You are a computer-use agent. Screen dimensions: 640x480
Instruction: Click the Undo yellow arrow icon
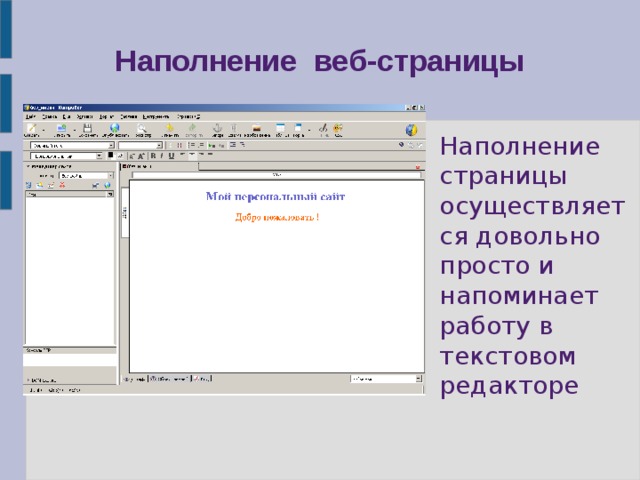point(169,128)
